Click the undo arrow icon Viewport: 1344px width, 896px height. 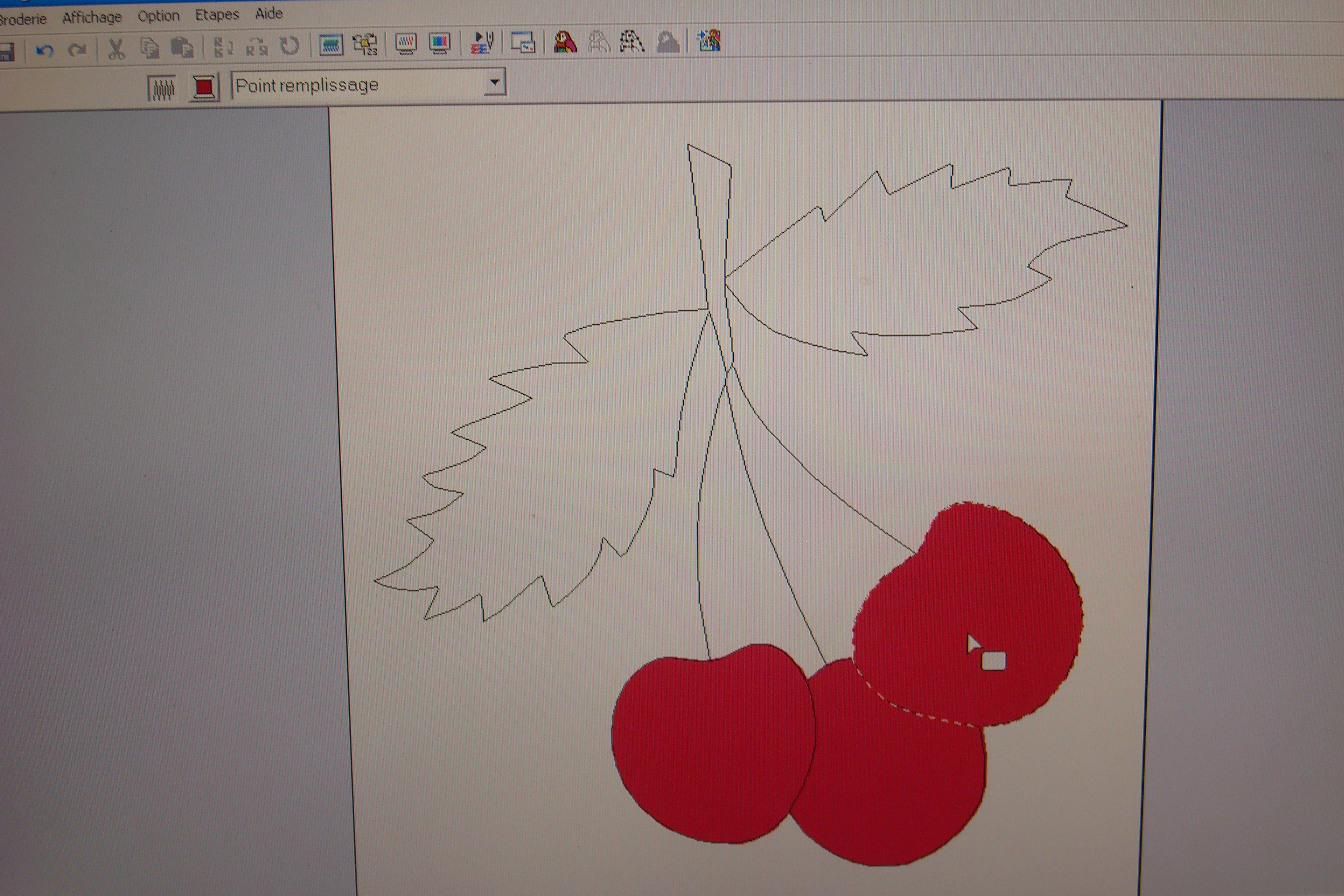coord(45,51)
